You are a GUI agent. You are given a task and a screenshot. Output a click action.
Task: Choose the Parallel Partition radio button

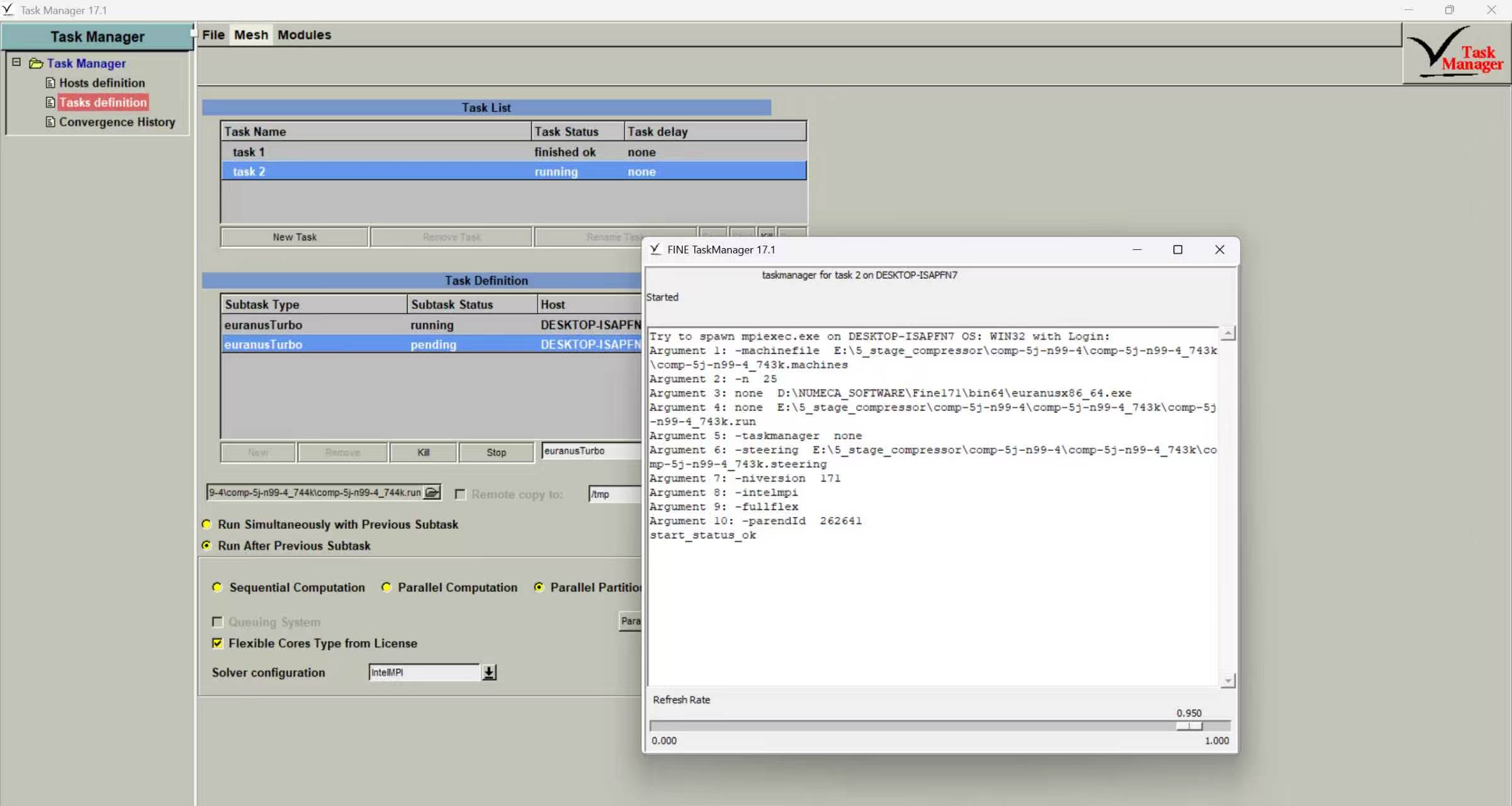539,587
